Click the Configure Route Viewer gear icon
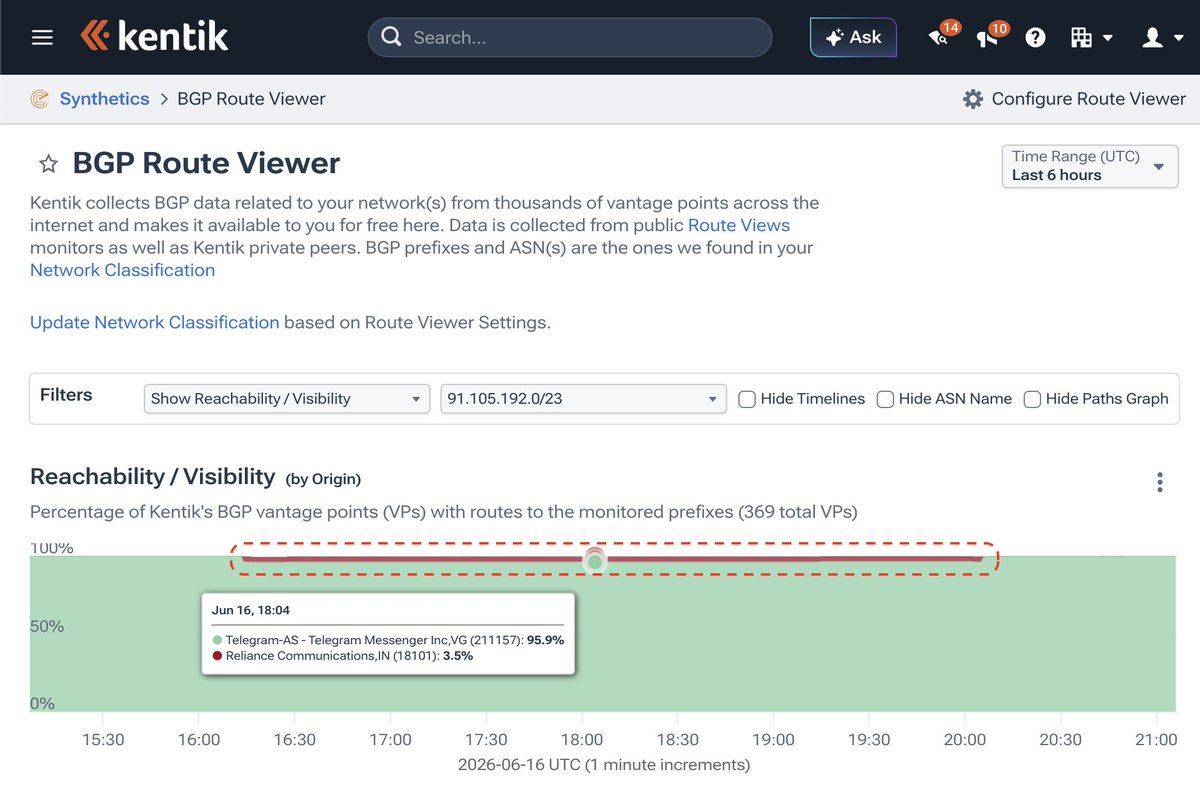Screen dimensions: 1200x795 point(973,99)
